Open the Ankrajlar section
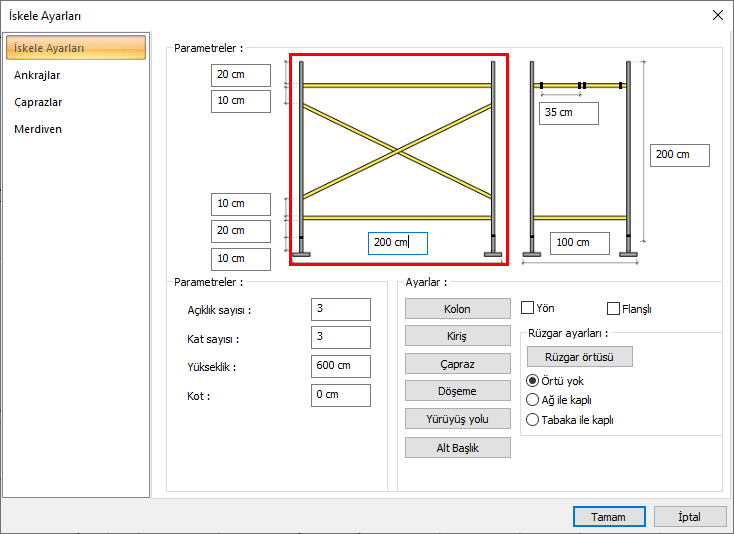The image size is (734, 534). click(37, 75)
